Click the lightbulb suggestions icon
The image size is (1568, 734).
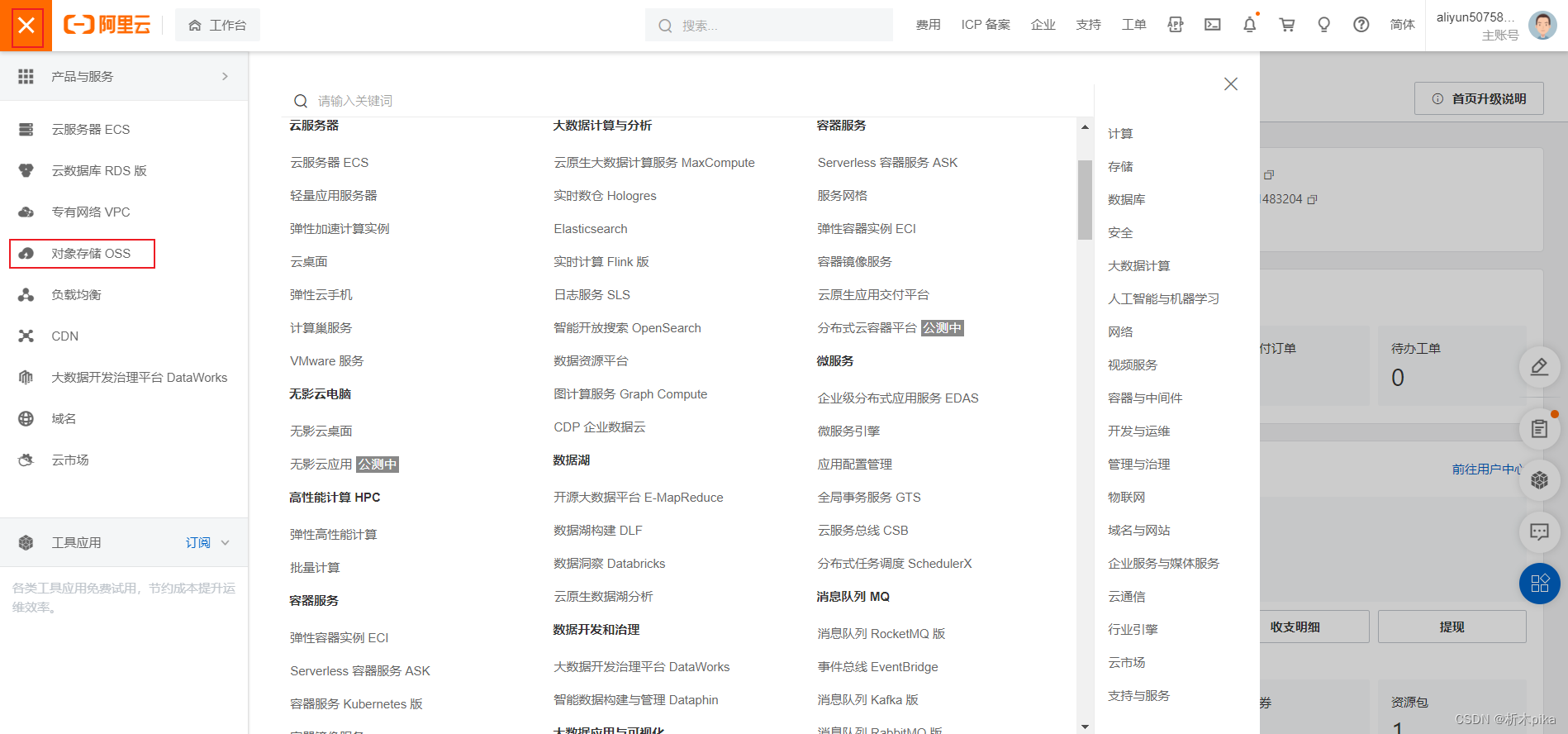1323,25
